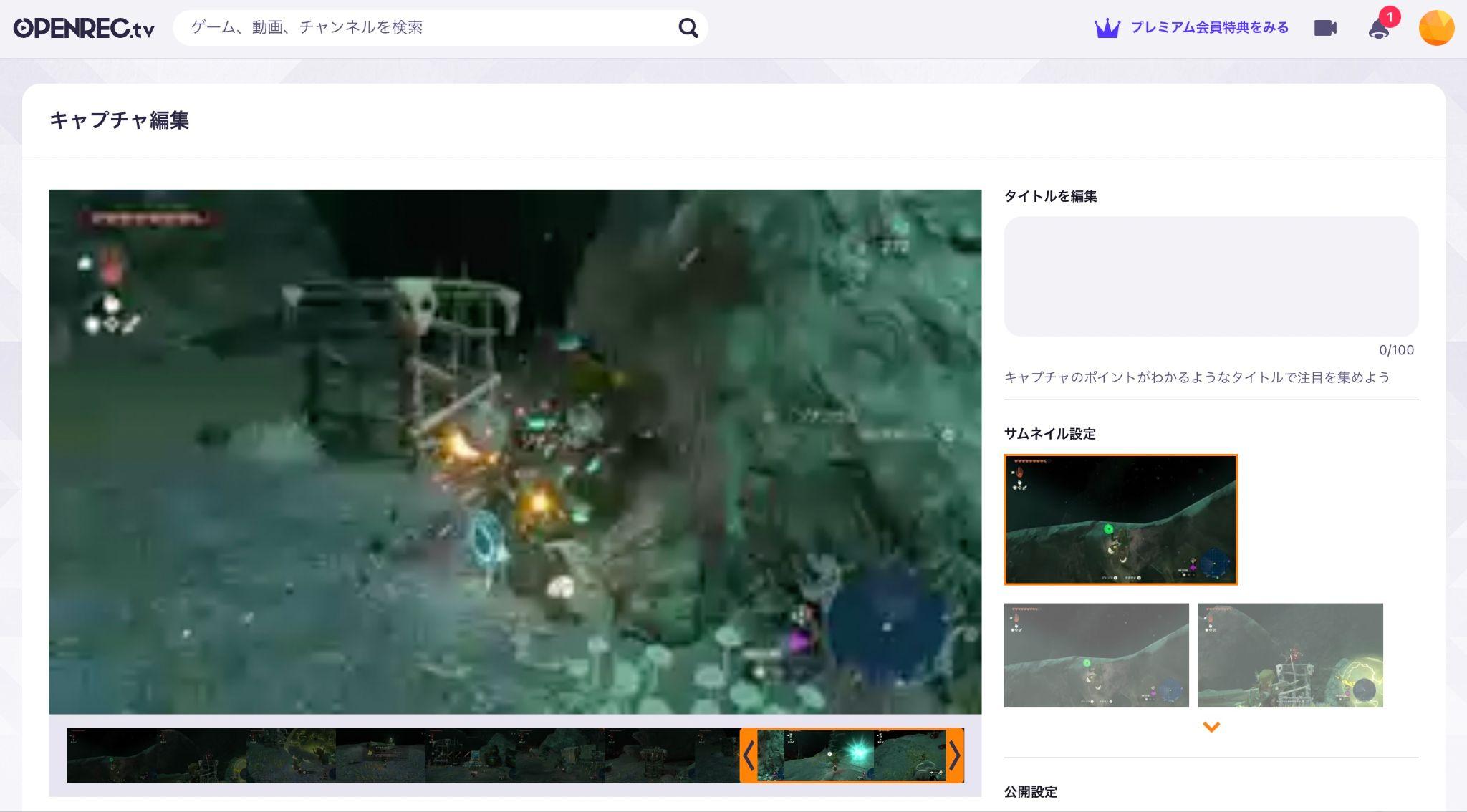This screenshot has width=1467, height=812.
Task: Click the search magnifier icon
Action: [688, 28]
